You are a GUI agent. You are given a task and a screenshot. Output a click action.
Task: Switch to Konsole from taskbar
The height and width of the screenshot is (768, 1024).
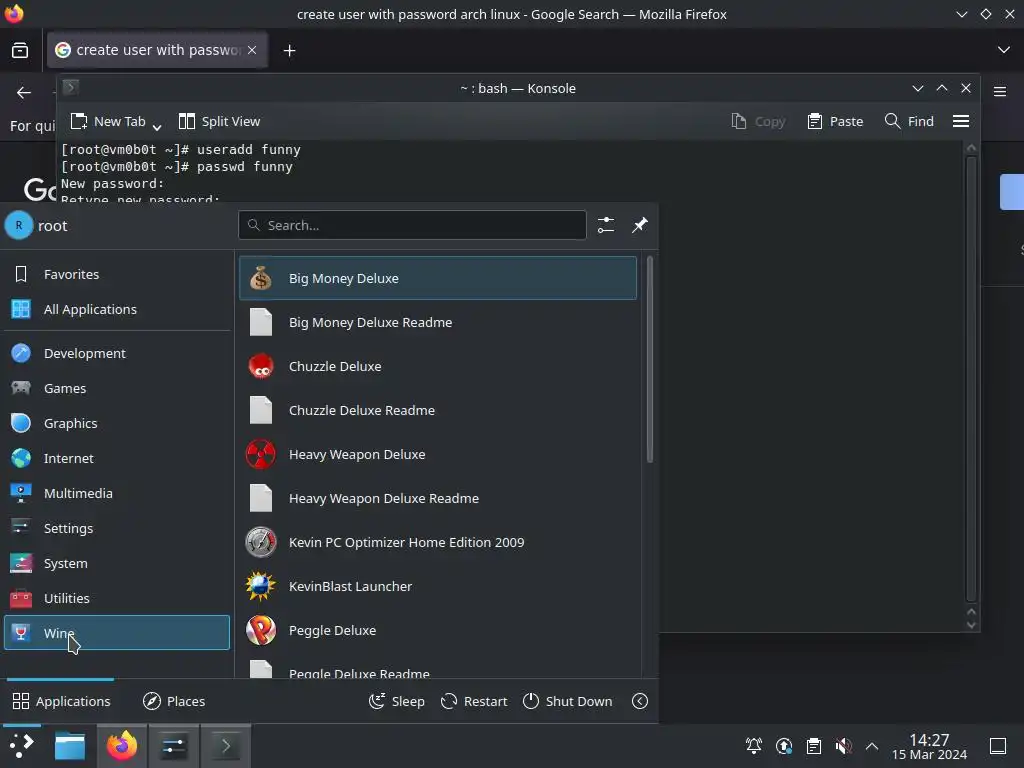pos(226,746)
